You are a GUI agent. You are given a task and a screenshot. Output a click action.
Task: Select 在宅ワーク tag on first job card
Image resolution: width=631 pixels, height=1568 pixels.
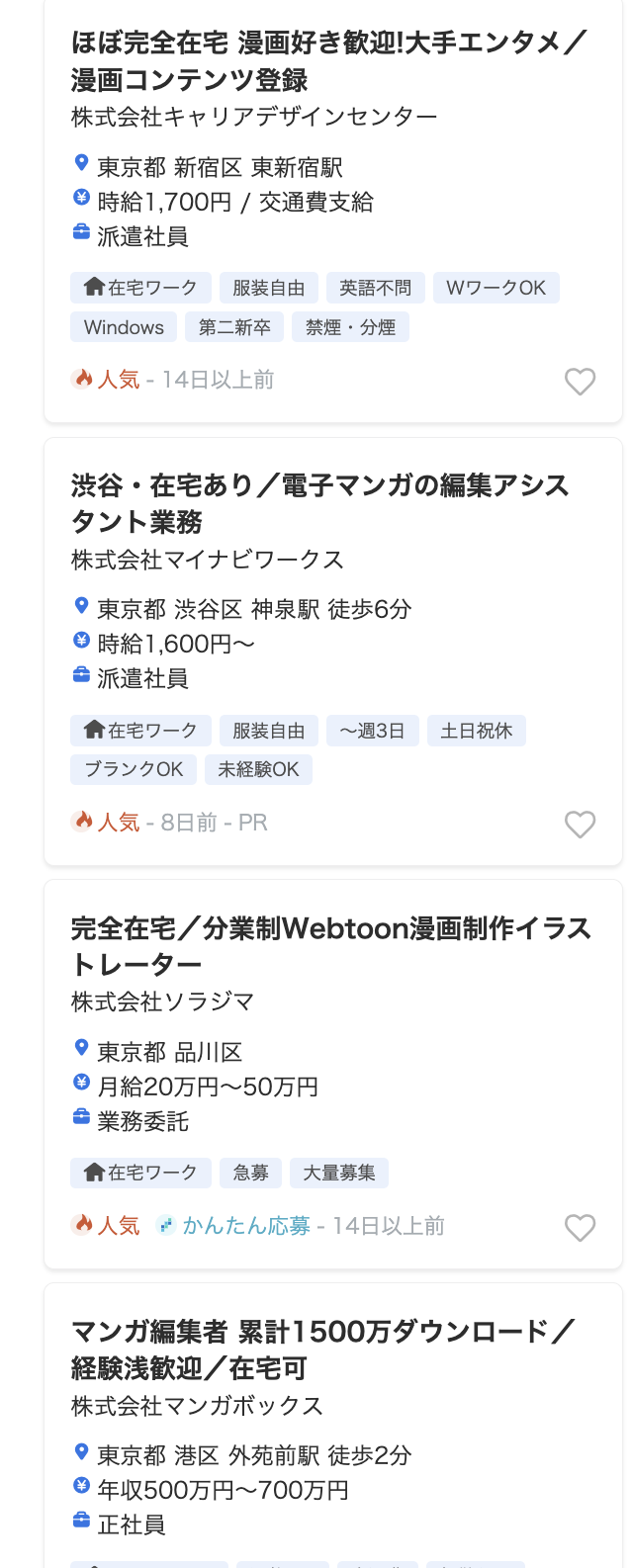click(x=140, y=288)
